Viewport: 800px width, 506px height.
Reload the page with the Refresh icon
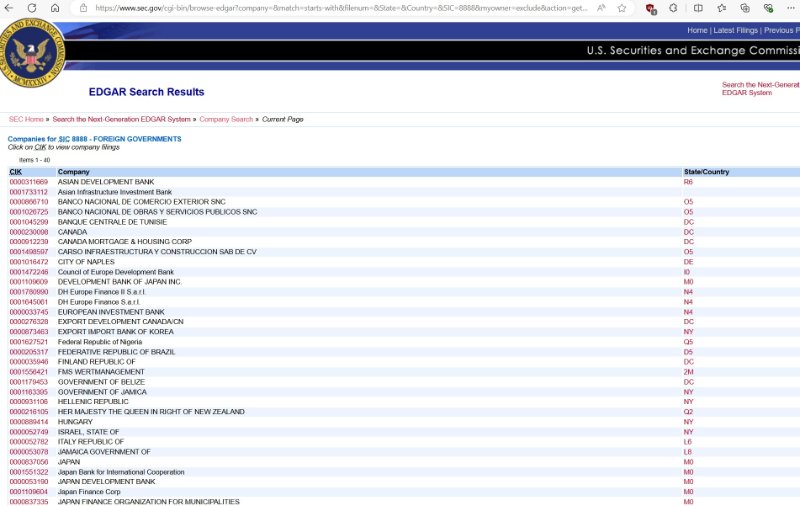[32, 8]
